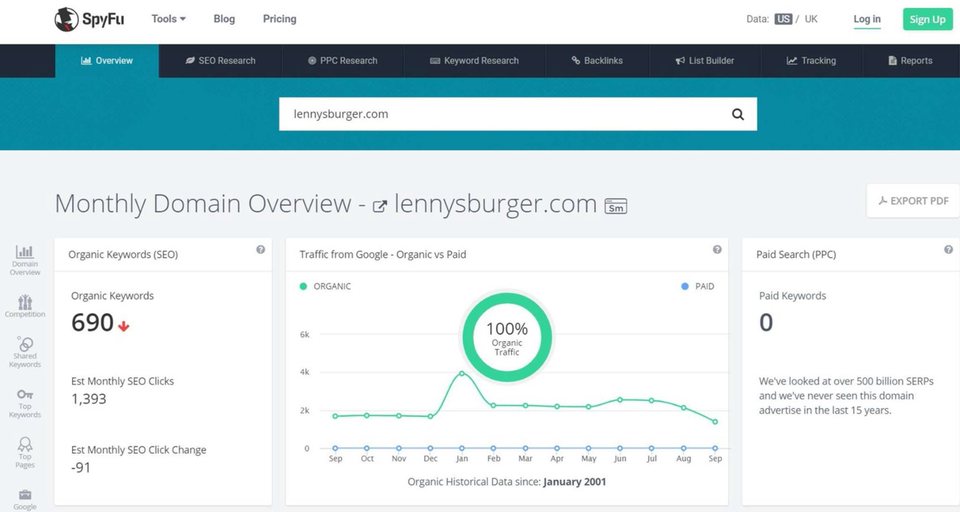This screenshot has width=960, height=512.
Task: Click the -91 SEO click change value
Action: (81, 467)
